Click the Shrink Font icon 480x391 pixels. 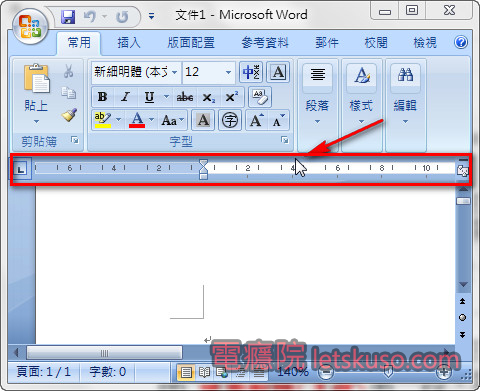tap(278, 120)
